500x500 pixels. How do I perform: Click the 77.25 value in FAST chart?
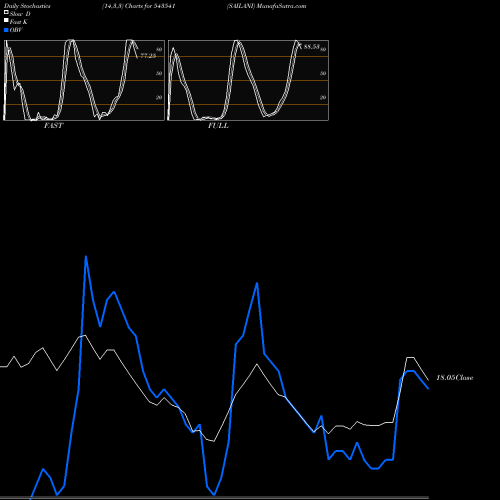pos(148,56)
